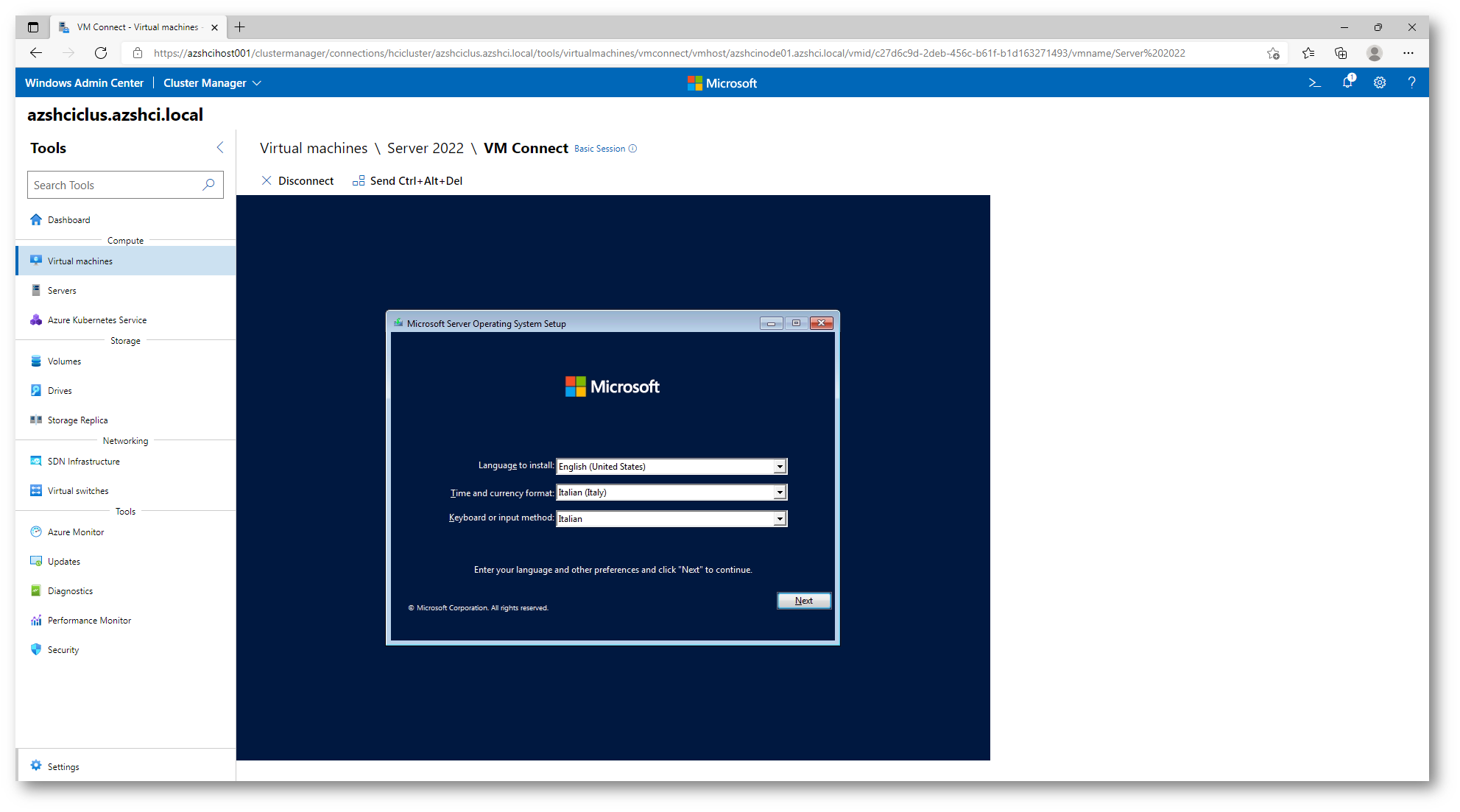
Task: Open Azure Kubernetes Service tool
Action: coord(96,320)
